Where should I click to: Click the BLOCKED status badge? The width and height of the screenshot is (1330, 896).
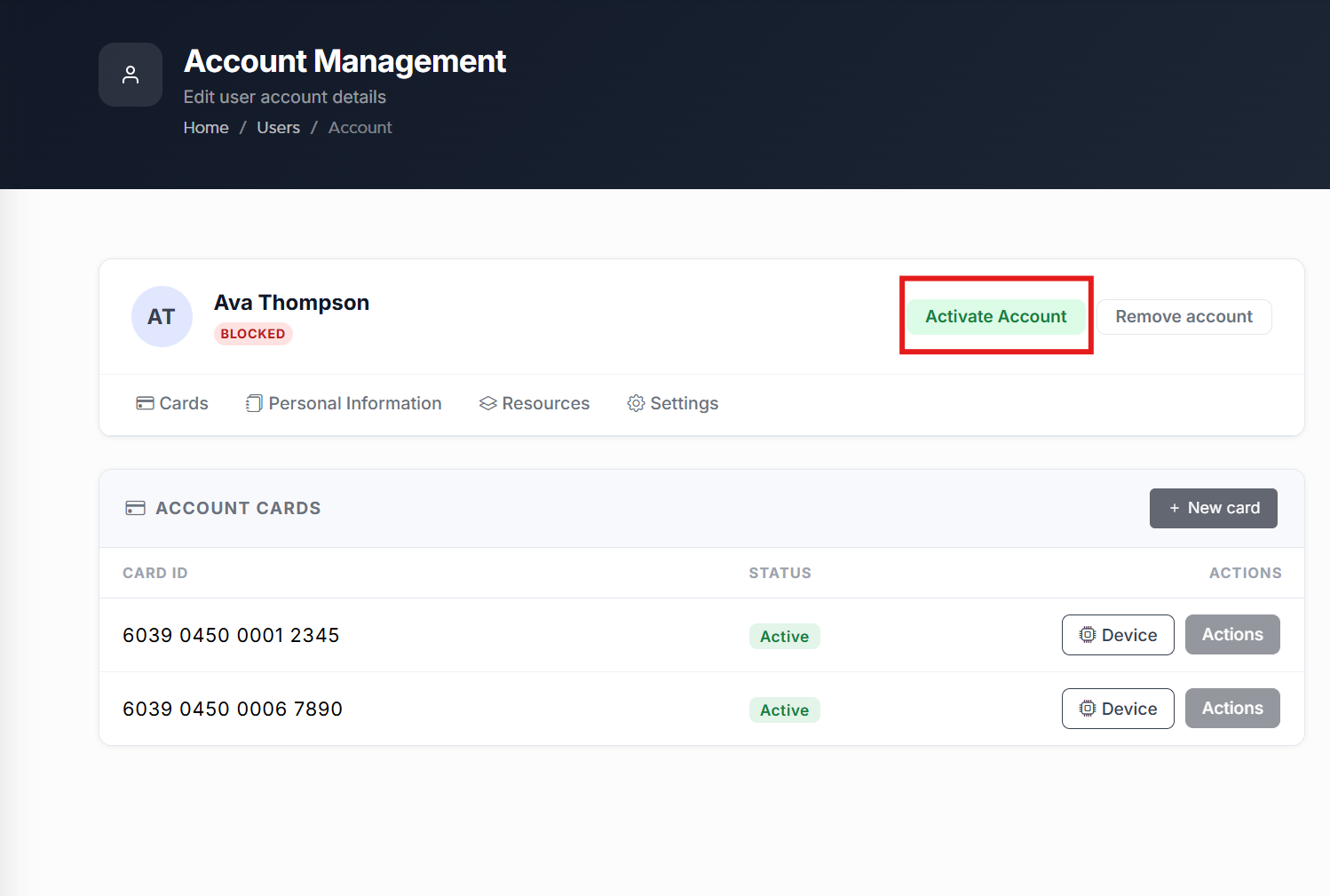253,334
